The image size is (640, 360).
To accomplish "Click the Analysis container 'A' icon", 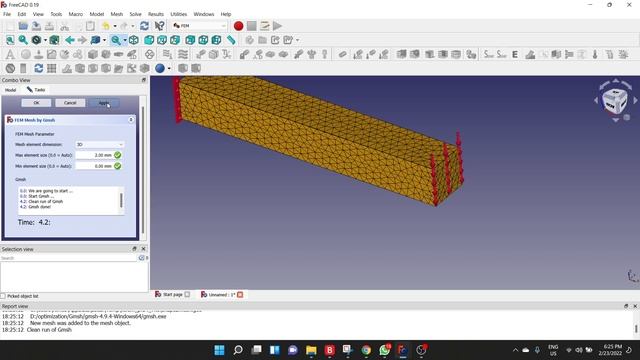I will [10, 54].
